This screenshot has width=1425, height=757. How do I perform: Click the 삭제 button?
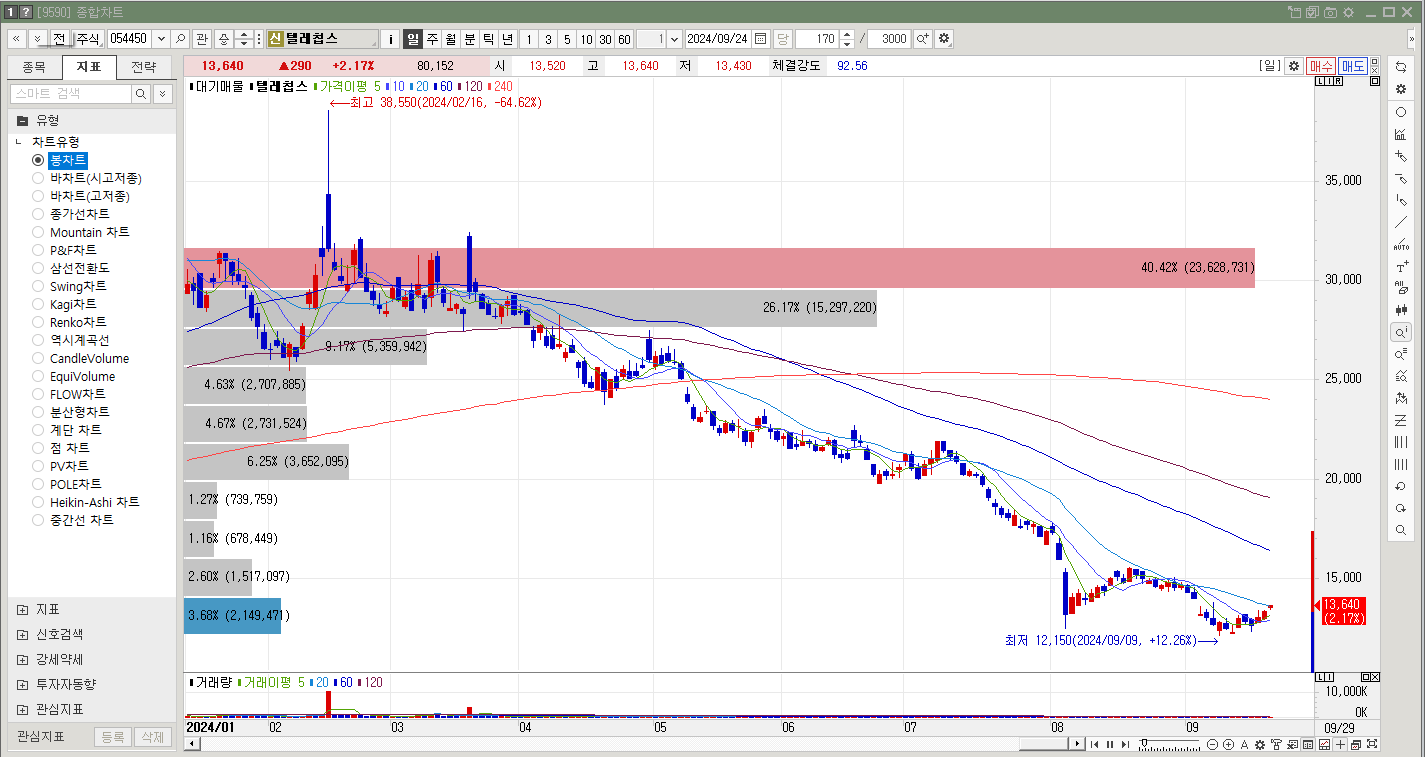coord(153,737)
